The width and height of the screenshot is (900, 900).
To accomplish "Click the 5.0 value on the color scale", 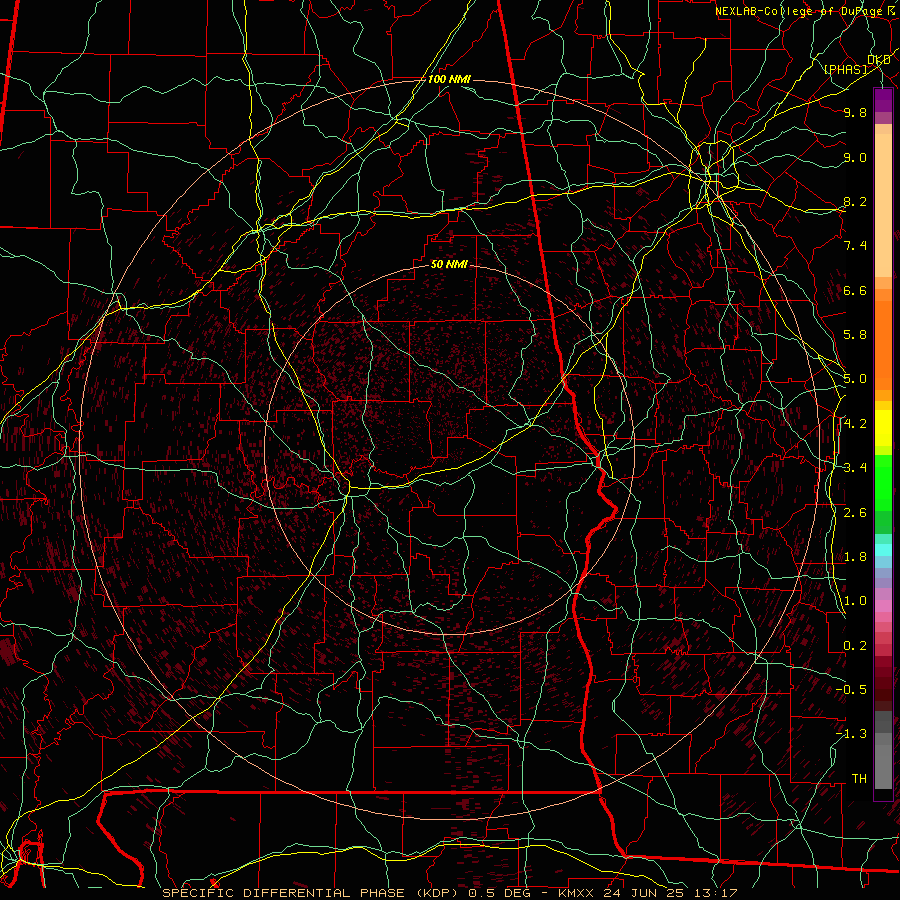I will (855, 379).
